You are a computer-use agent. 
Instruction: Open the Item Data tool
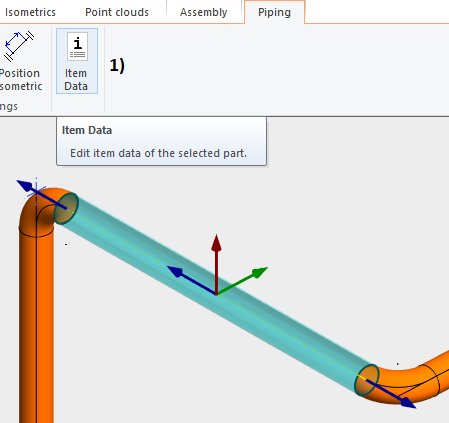(x=77, y=61)
